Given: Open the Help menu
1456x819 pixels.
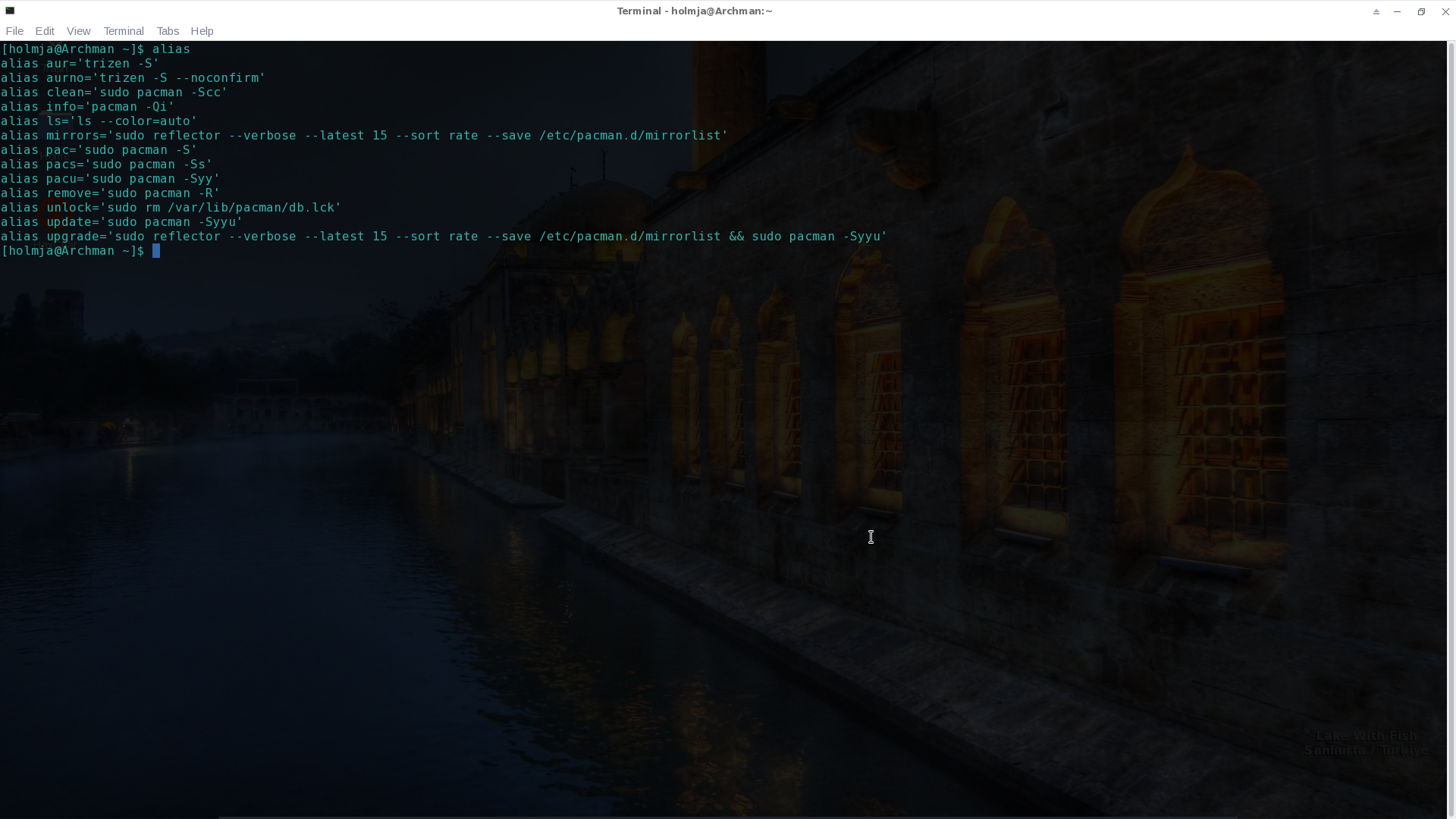Looking at the screenshot, I should click(x=202, y=31).
